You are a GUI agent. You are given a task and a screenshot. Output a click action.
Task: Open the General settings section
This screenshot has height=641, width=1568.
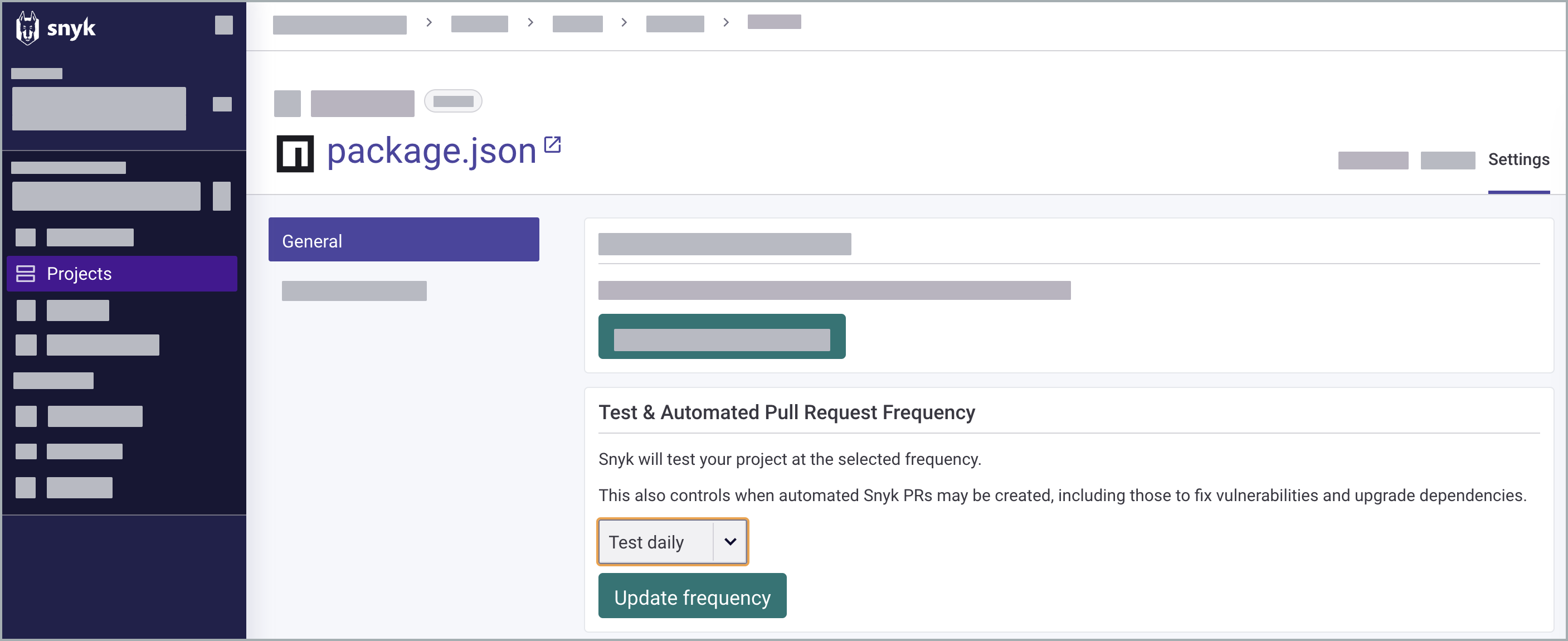[403, 240]
